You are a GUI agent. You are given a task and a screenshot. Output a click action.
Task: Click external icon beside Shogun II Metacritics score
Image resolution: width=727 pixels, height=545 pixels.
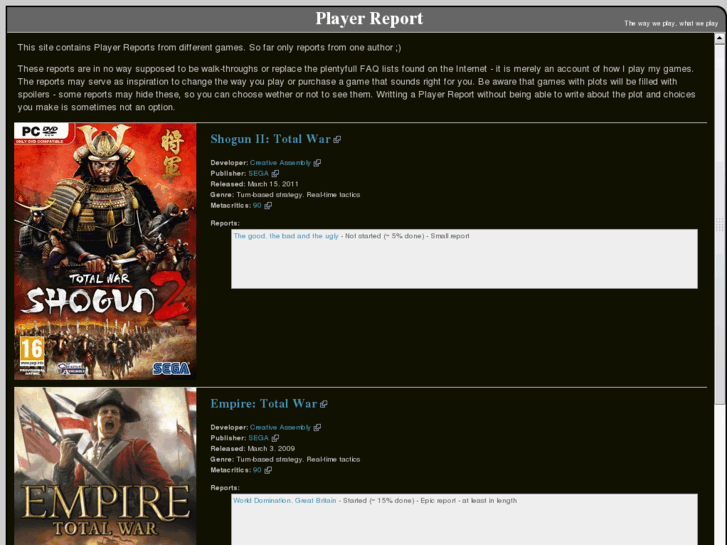[x=268, y=205]
